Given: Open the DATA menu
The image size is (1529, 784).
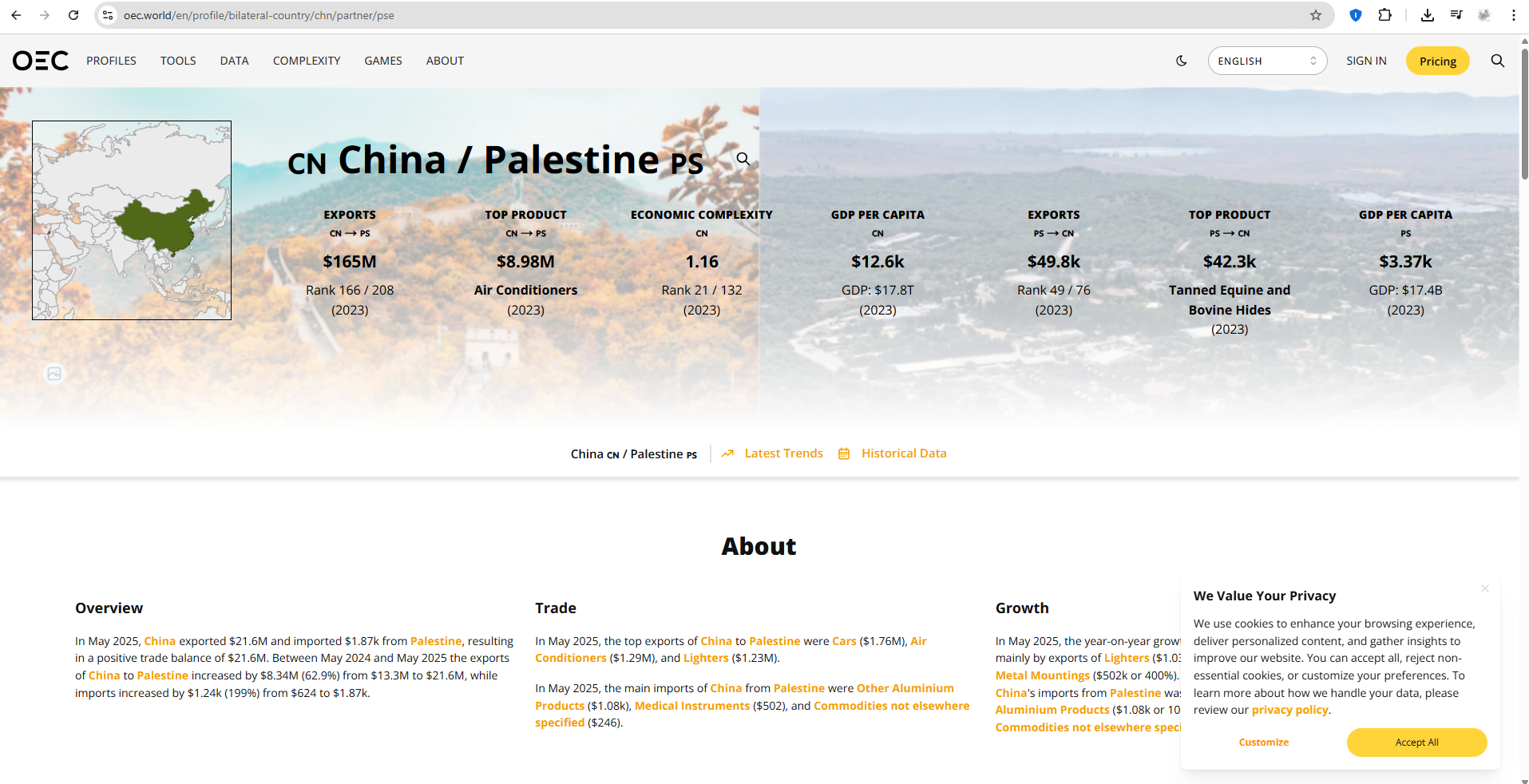Looking at the screenshot, I should 234,61.
